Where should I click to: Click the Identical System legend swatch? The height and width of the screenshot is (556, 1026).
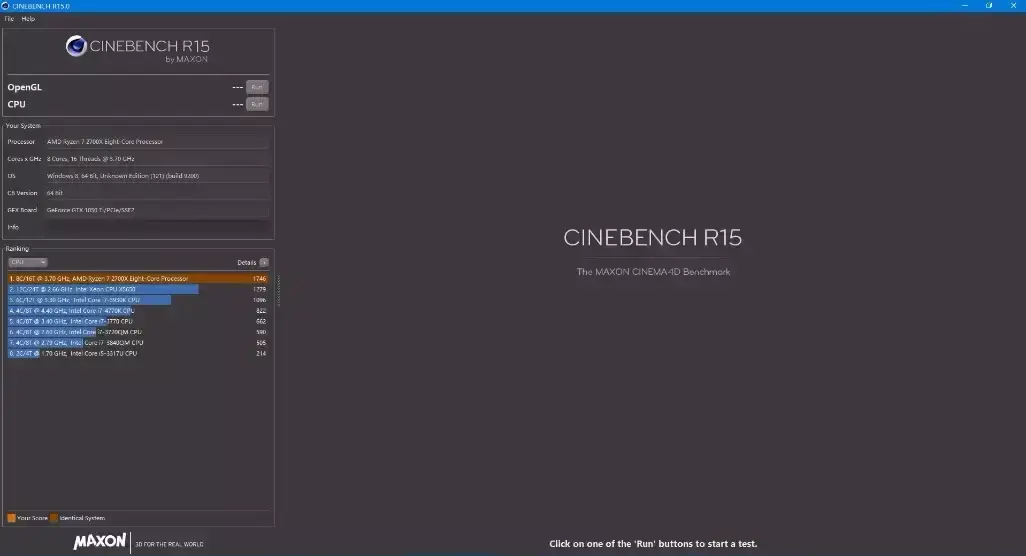tap(54, 518)
